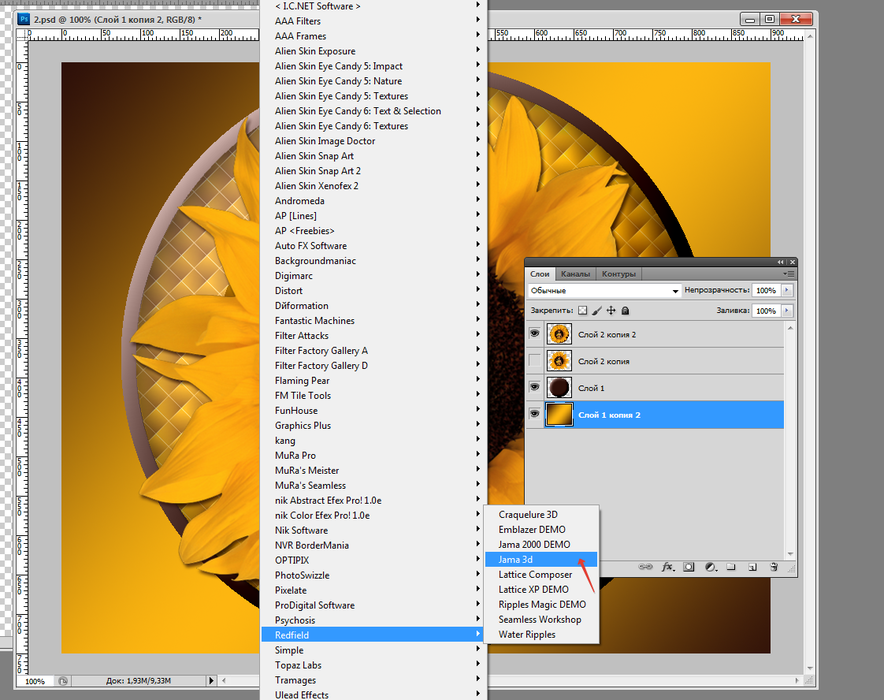
Task: Click zoom level field 100%
Action: (x=35, y=681)
